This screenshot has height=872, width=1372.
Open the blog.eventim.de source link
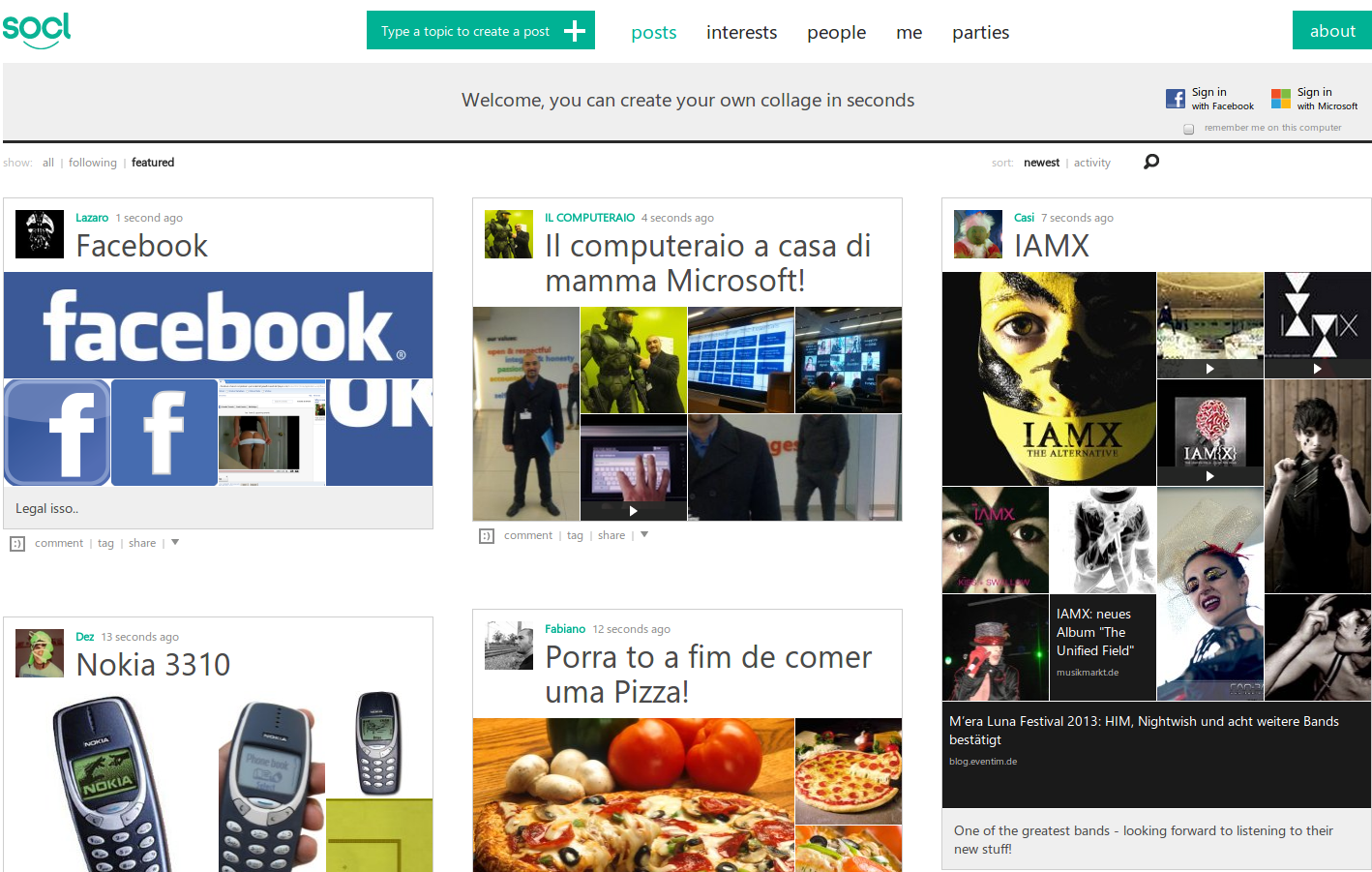tap(983, 762)
